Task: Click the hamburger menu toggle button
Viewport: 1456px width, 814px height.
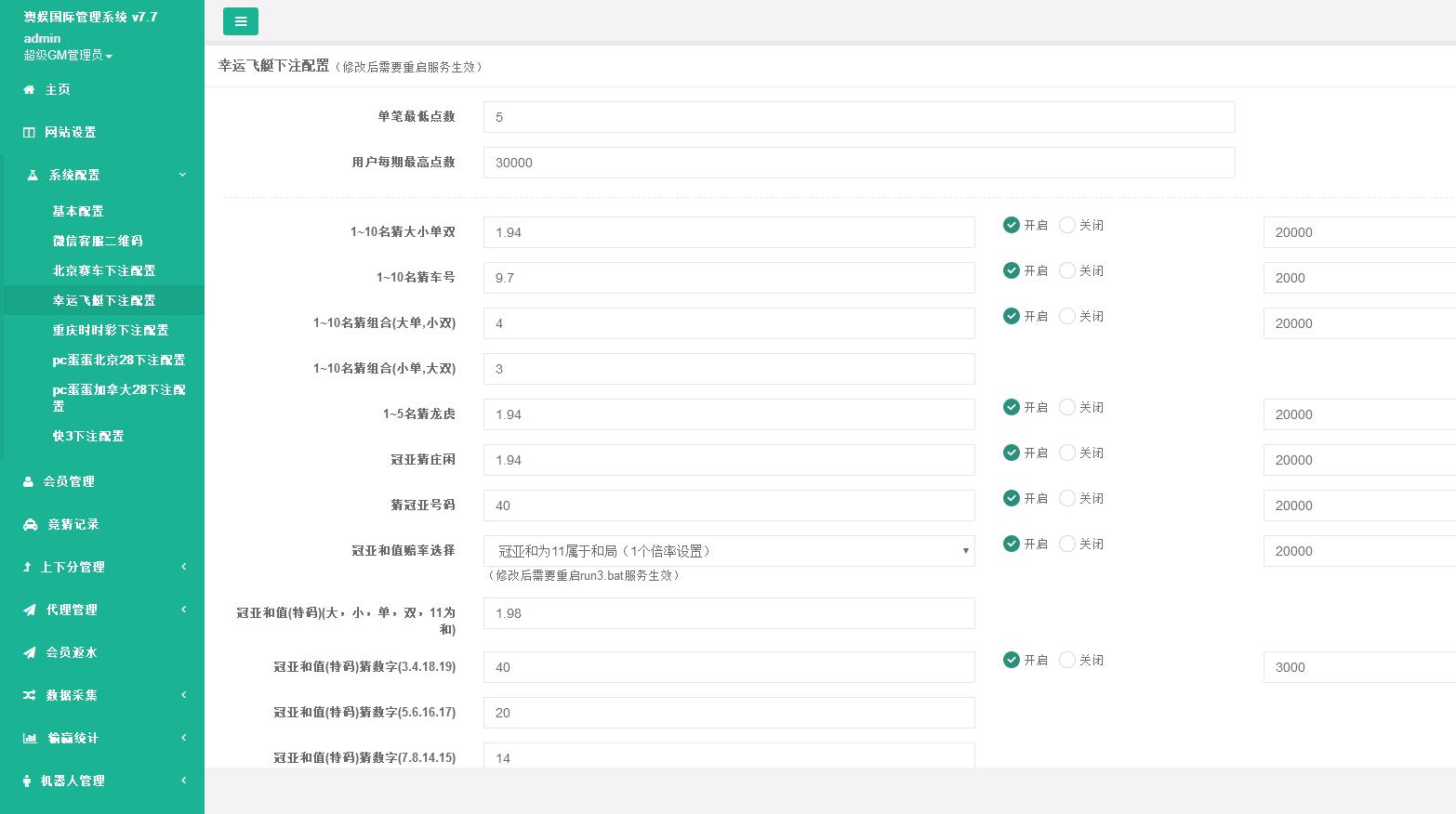Action: point(240,21)
